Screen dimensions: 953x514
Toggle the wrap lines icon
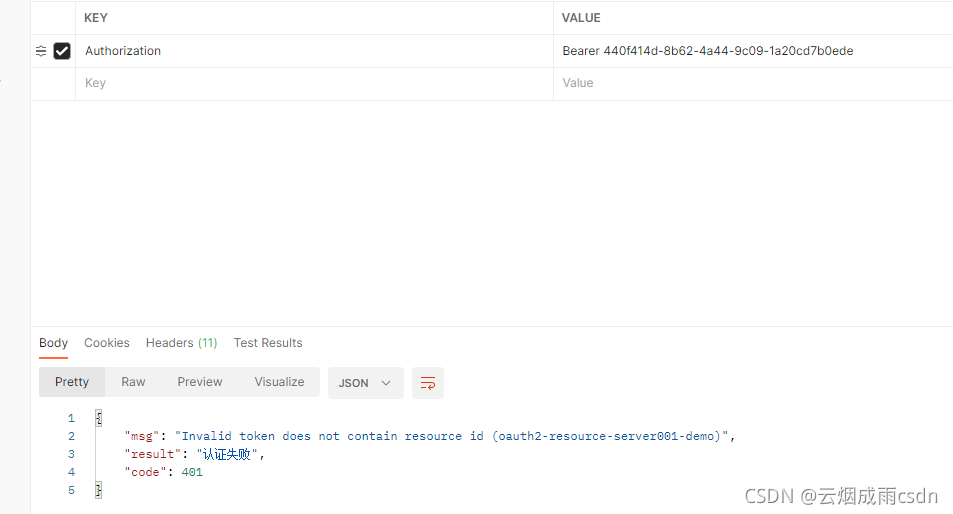click(428, 383)
